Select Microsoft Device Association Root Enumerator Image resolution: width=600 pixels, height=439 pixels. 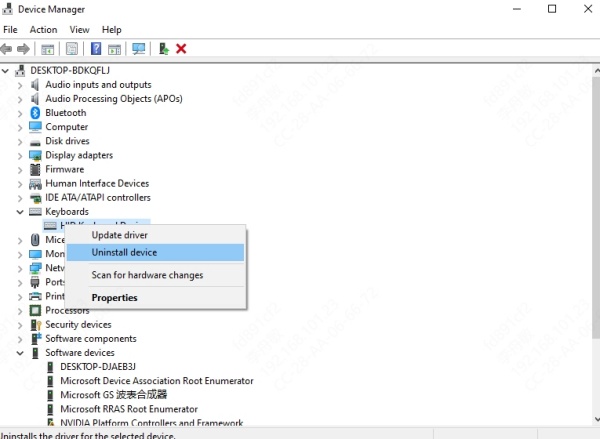(x=157, y=381)
